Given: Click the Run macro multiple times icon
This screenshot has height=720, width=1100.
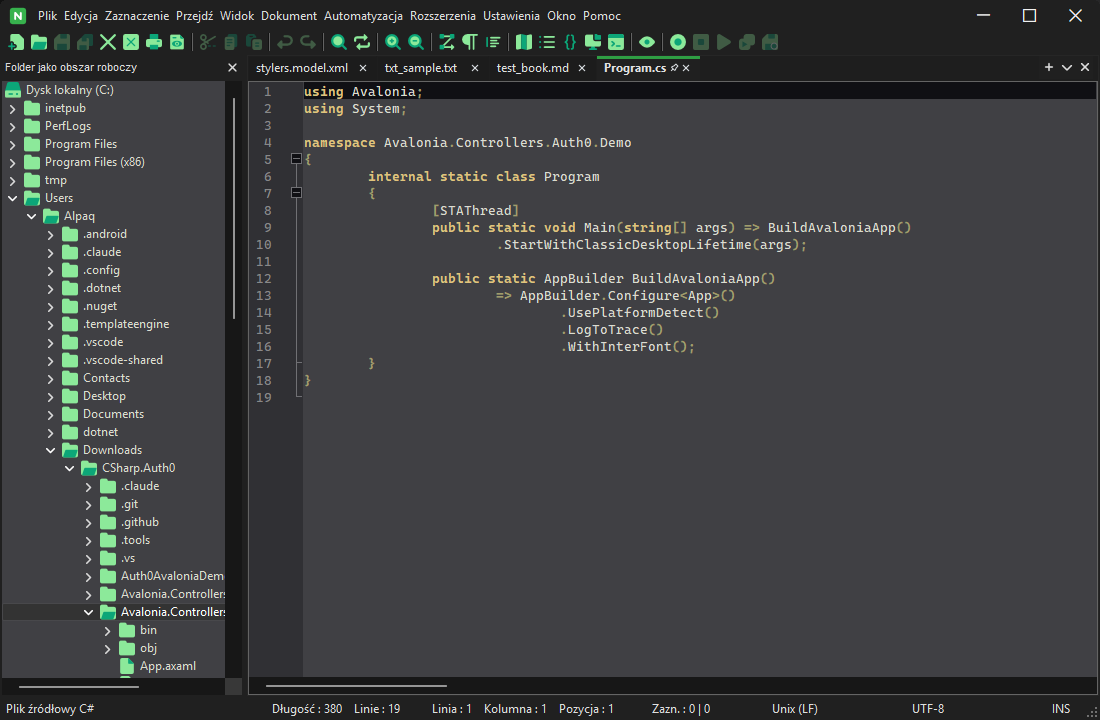Looking at the screenshot, I should pyautogui.click(x=746, y=42).
